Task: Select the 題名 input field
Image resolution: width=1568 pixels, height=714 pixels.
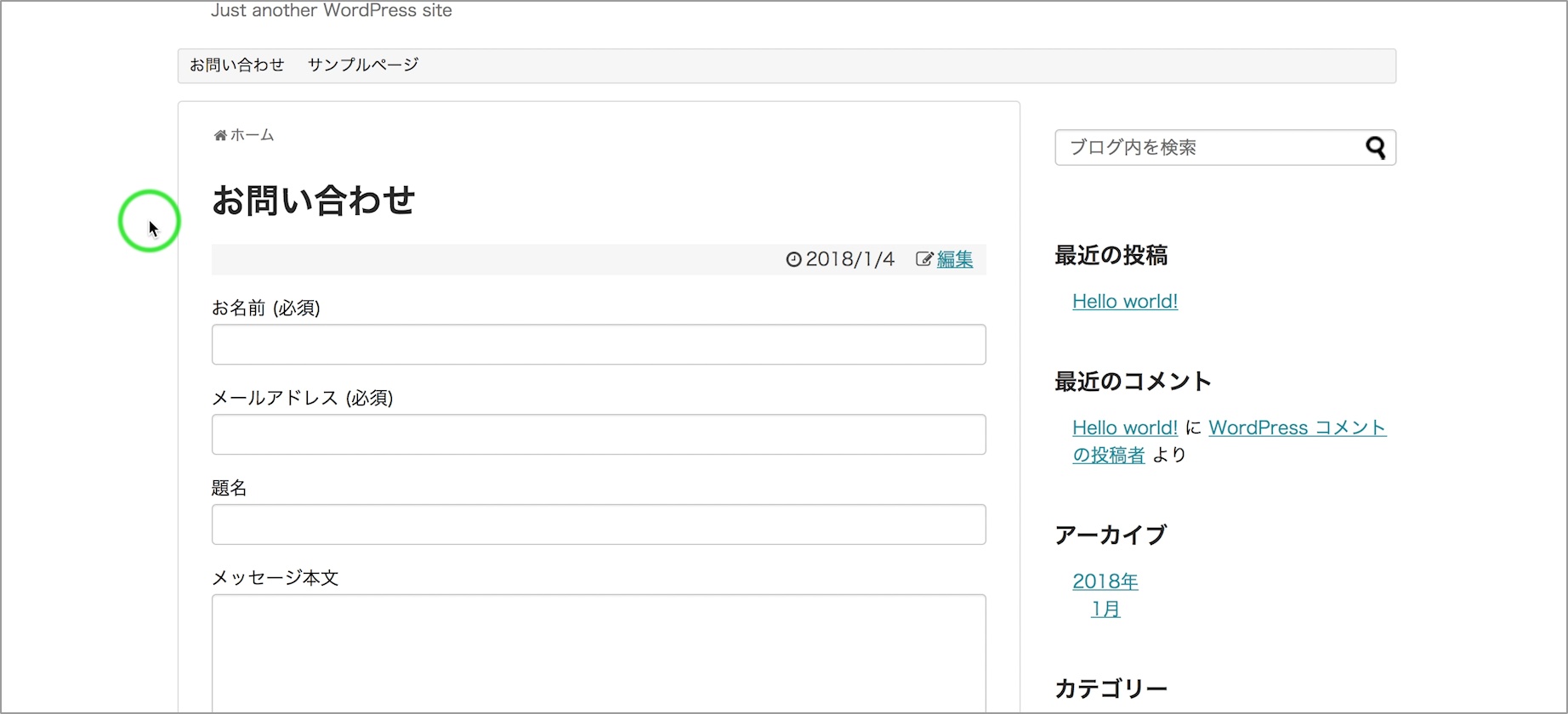Action: (599, 524)
